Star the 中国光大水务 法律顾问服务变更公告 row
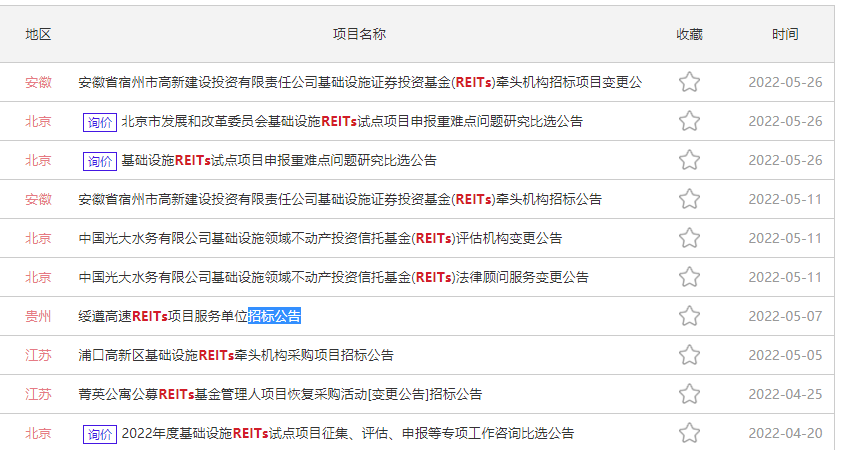The width and height of the screenshot is (843, 450). pos(689,277)
